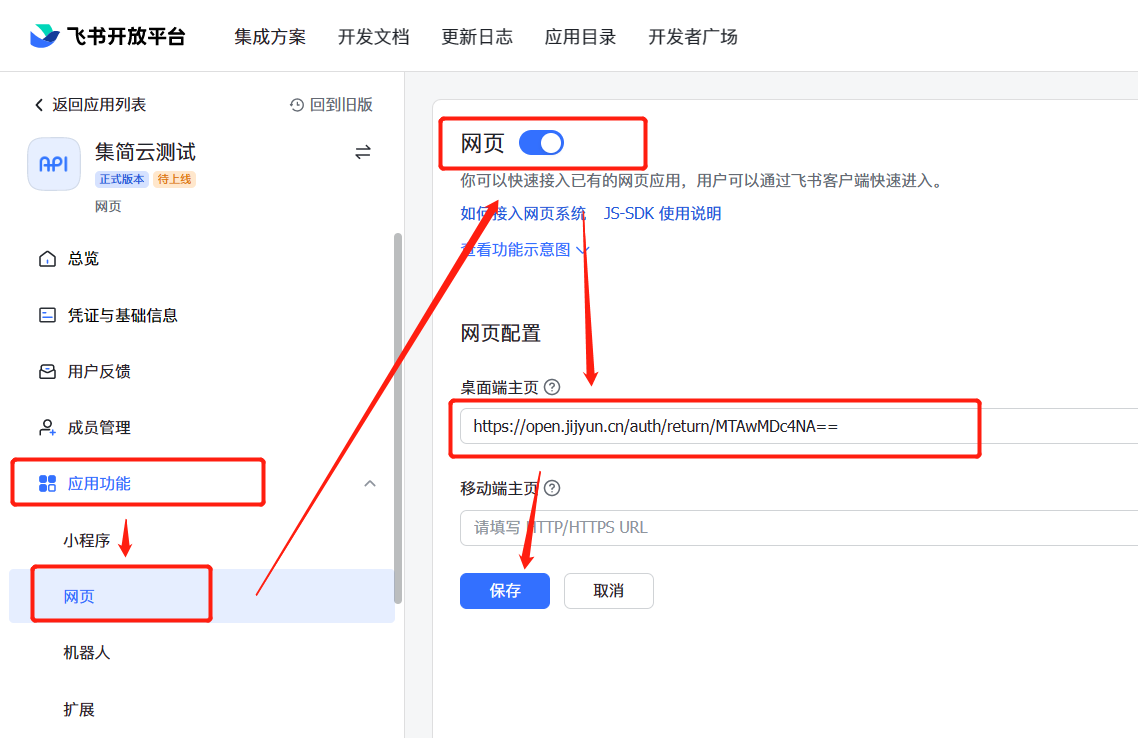Click the 总览 home icon
This screenshot has height=738, width=1138.
pyautogui.click(x=47, y=259)
